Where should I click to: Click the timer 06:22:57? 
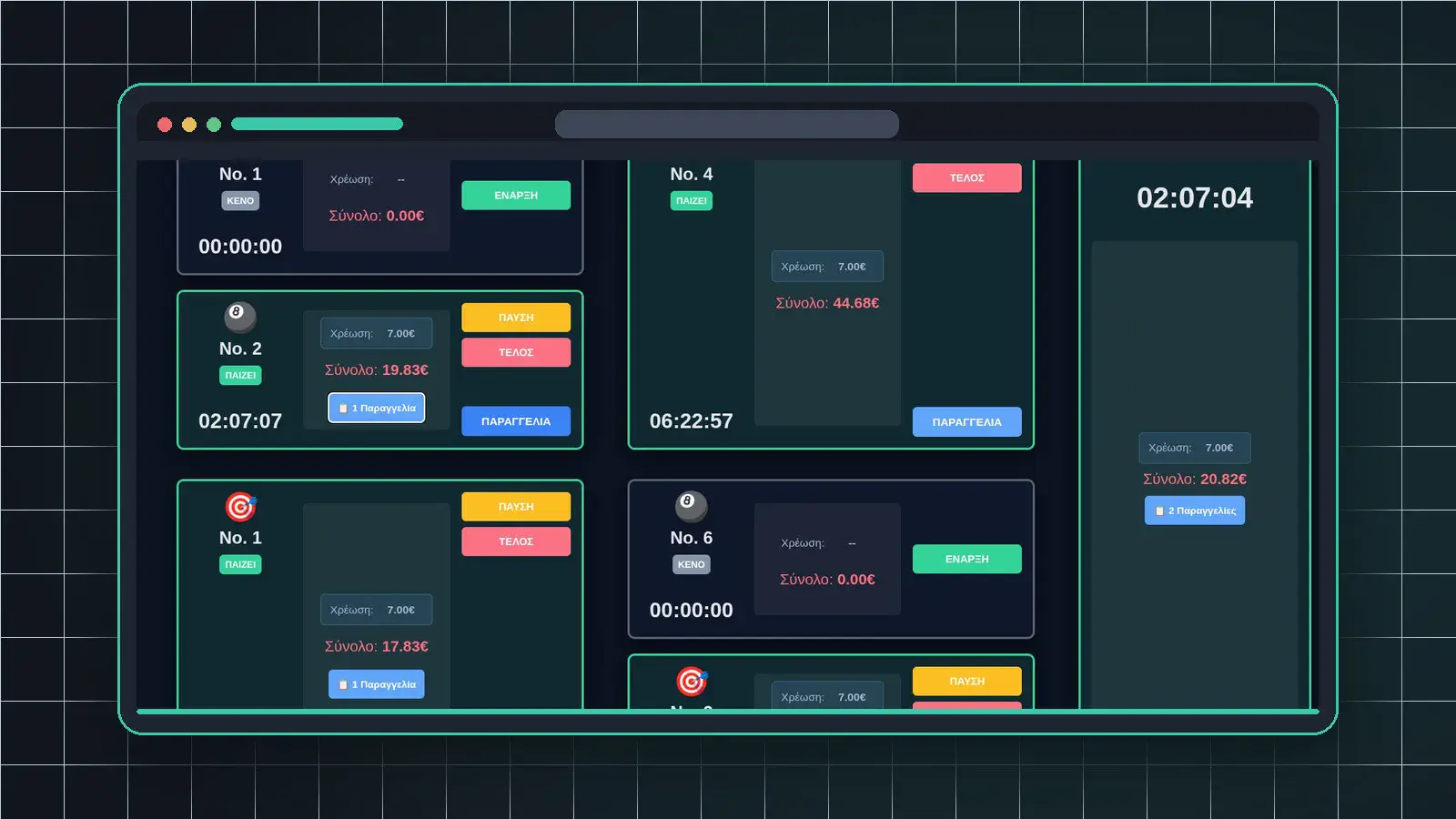point(691,421)
